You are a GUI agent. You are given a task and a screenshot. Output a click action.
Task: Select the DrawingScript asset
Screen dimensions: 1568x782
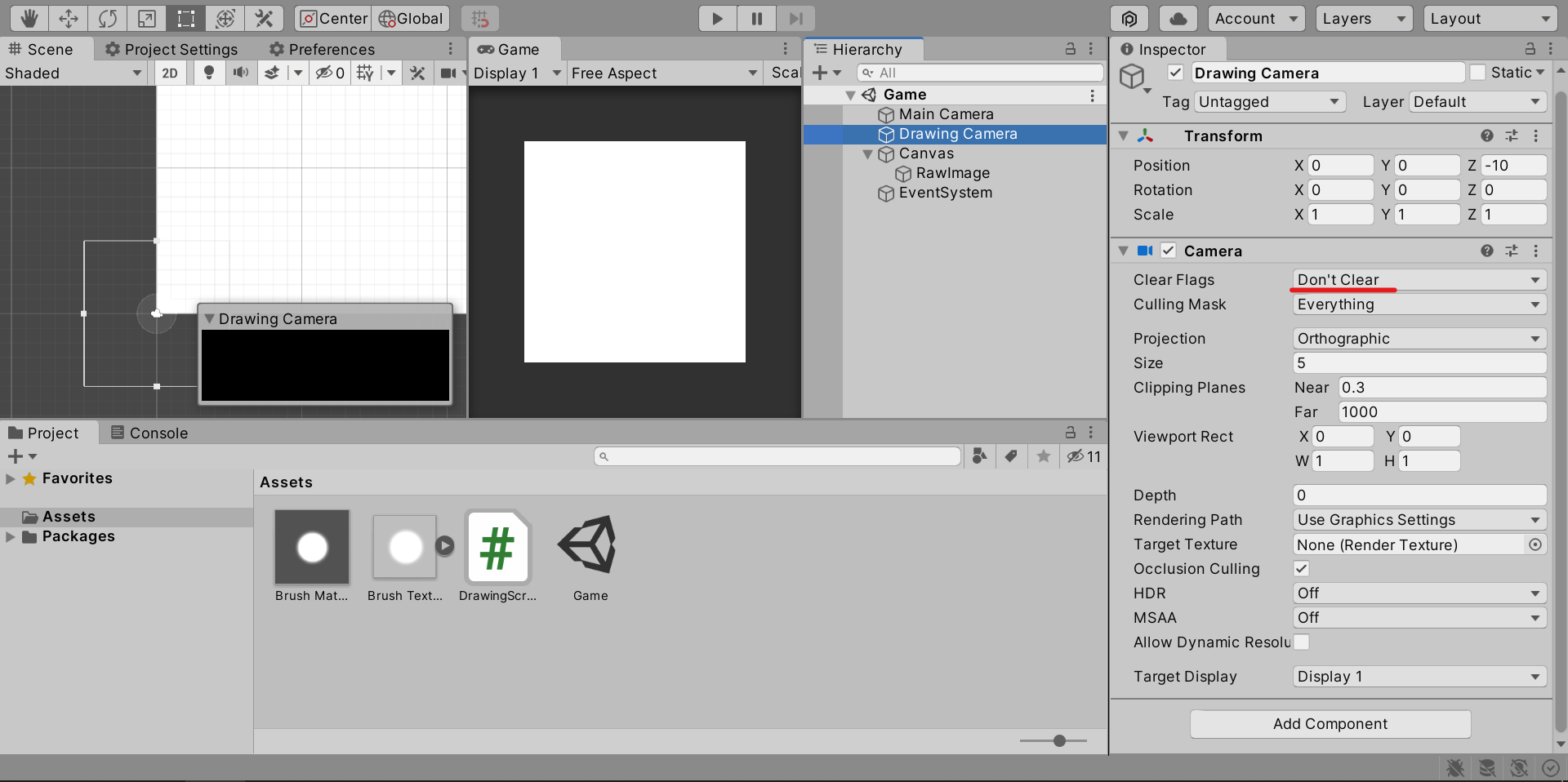497,557
